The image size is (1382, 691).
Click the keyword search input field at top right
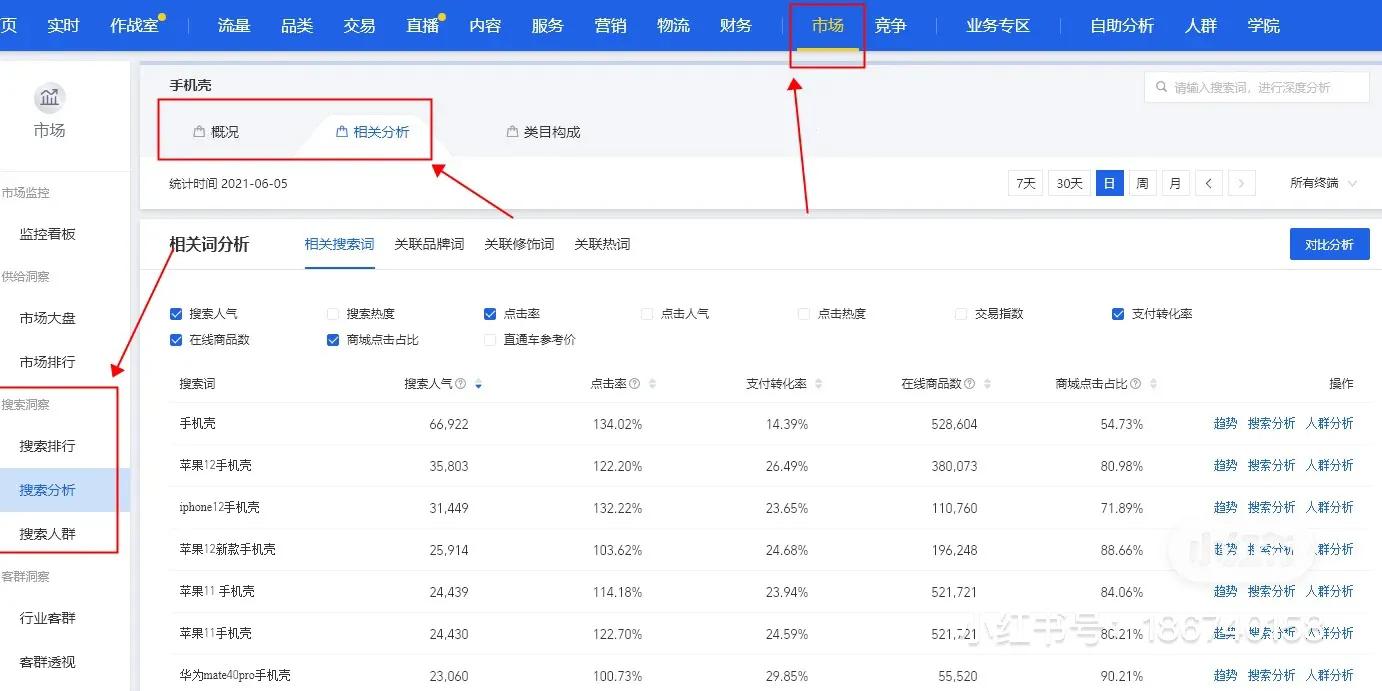1260,87
